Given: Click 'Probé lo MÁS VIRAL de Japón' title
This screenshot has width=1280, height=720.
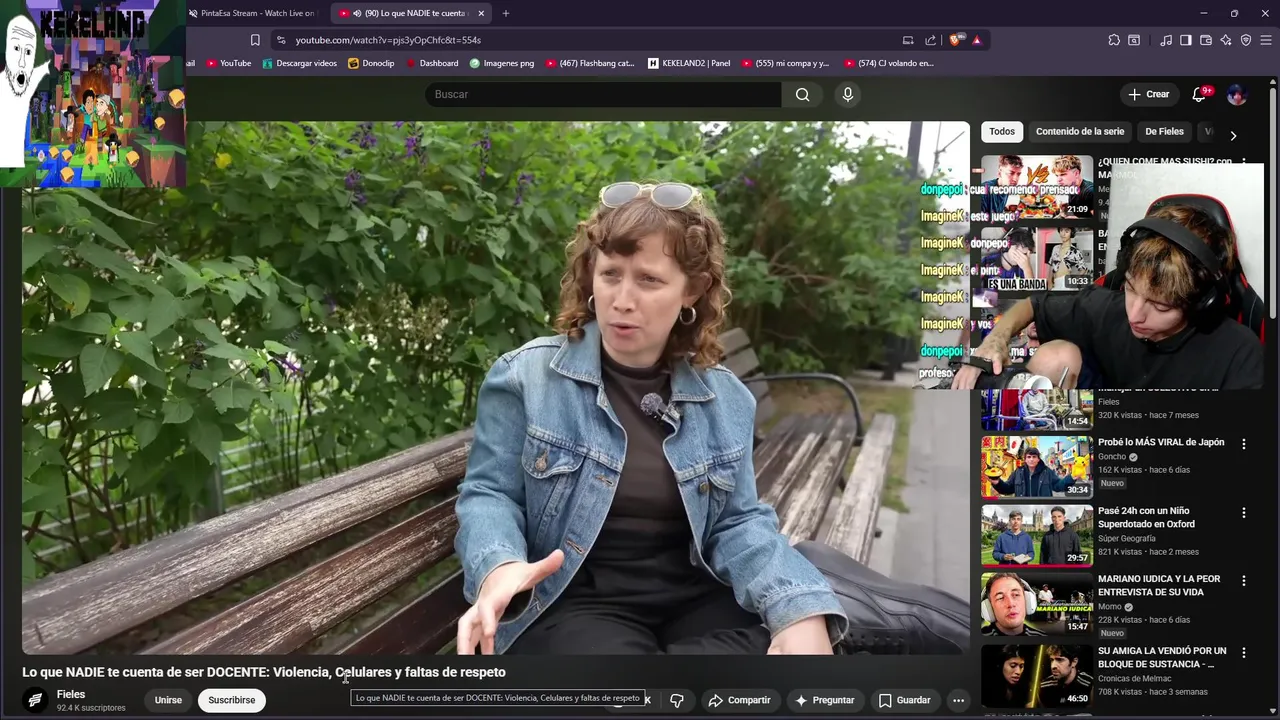Looking at the screenshot, I should pyautogui.click(x=1161, y=442).
